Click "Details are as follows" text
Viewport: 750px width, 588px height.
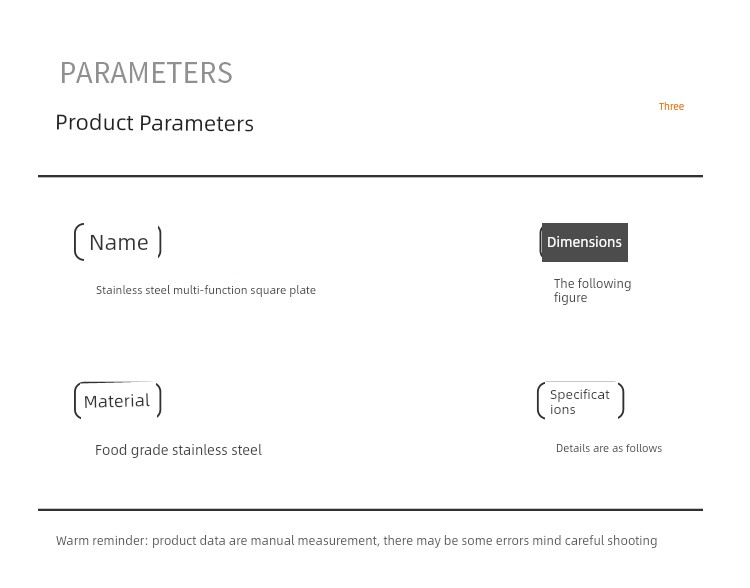coord(609,448)
